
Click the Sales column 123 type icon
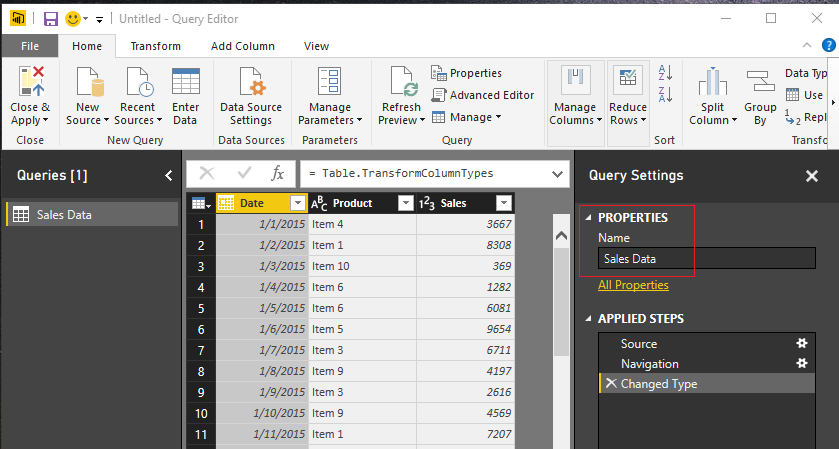426,203
